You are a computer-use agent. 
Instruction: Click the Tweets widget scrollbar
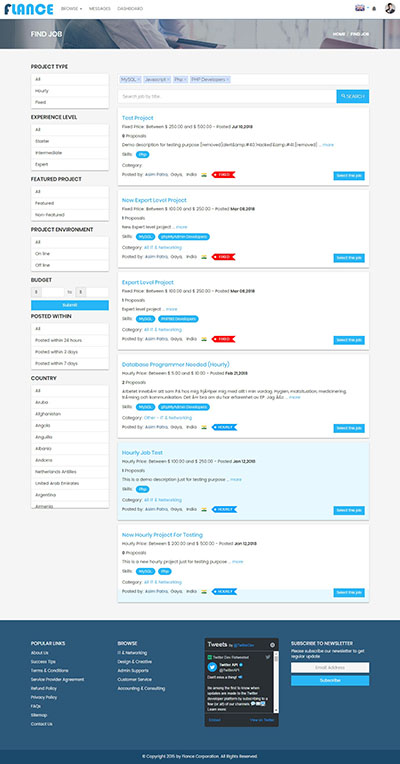276,682
